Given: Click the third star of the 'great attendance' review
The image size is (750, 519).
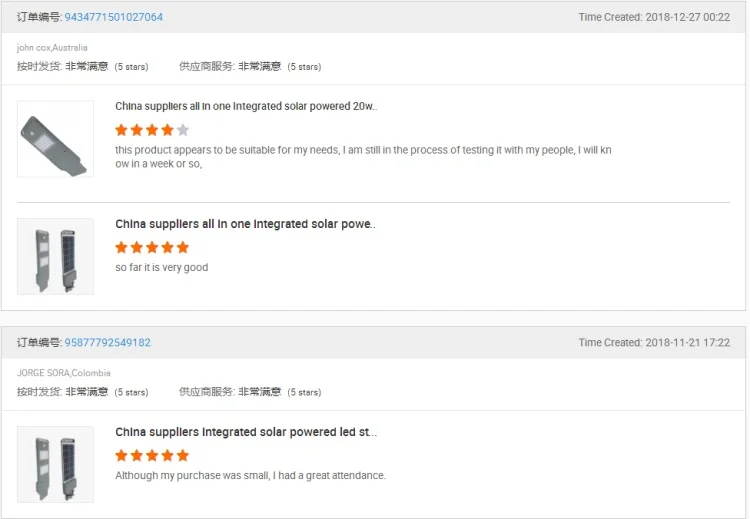Looking at the screenshot, I should (x=152, y=455).
